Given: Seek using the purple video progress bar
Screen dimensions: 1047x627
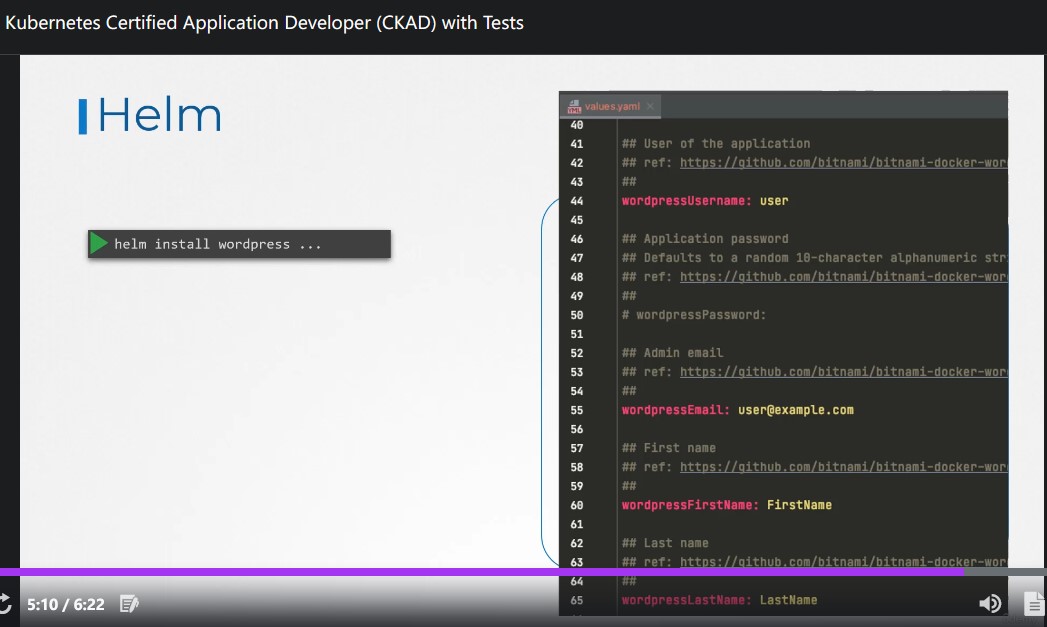Looking at the screenshot, I should [524, 572].
